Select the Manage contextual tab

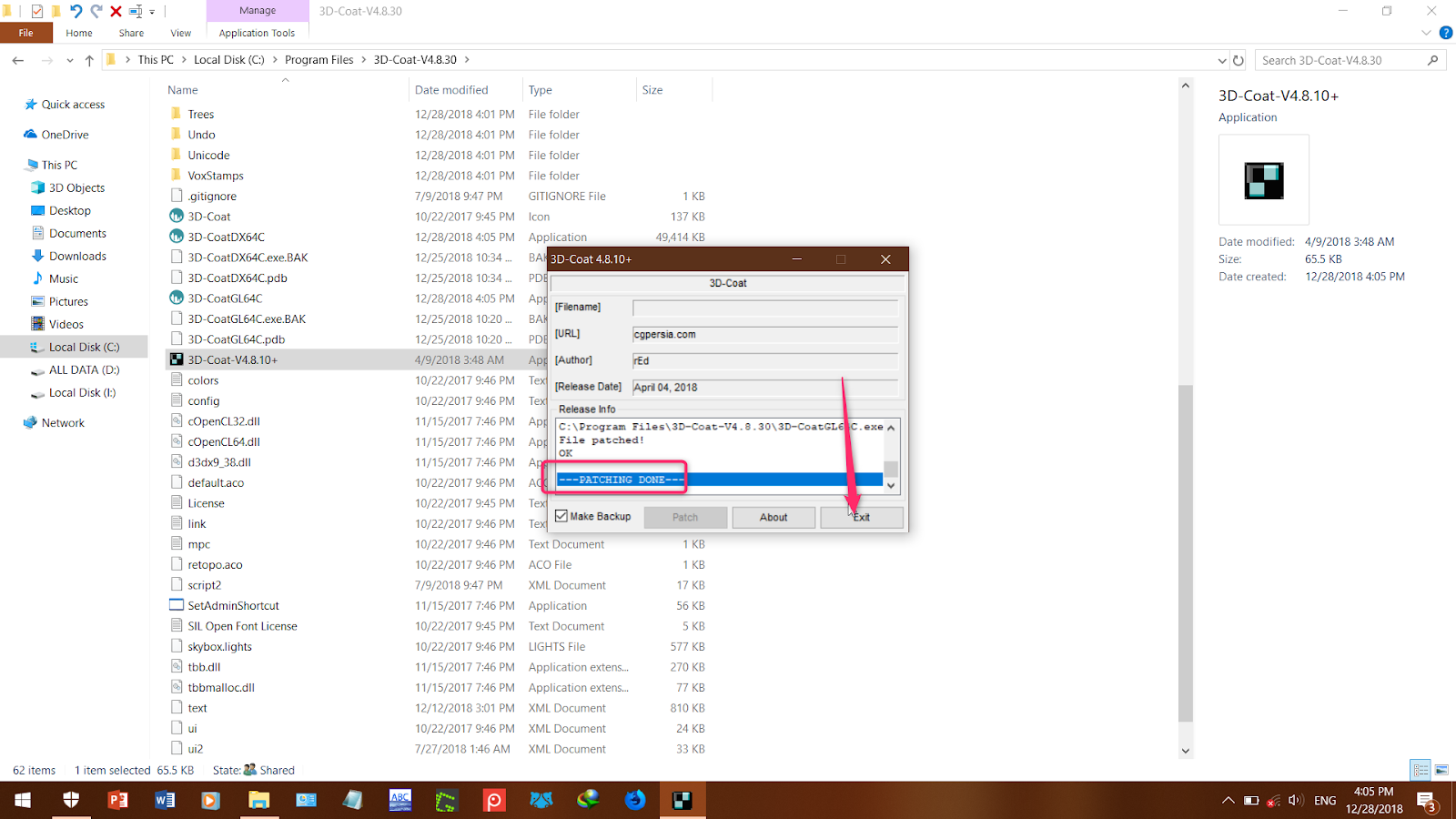[x=258, y=11]
